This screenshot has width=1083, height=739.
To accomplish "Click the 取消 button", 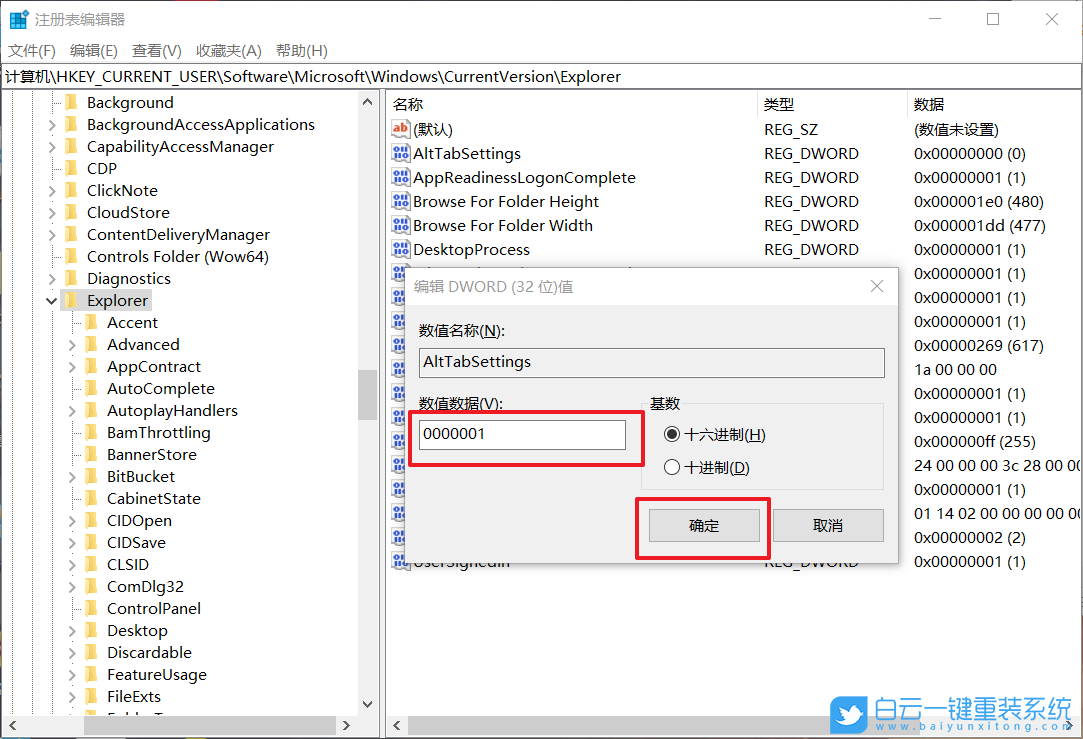I will click(828, 525).
